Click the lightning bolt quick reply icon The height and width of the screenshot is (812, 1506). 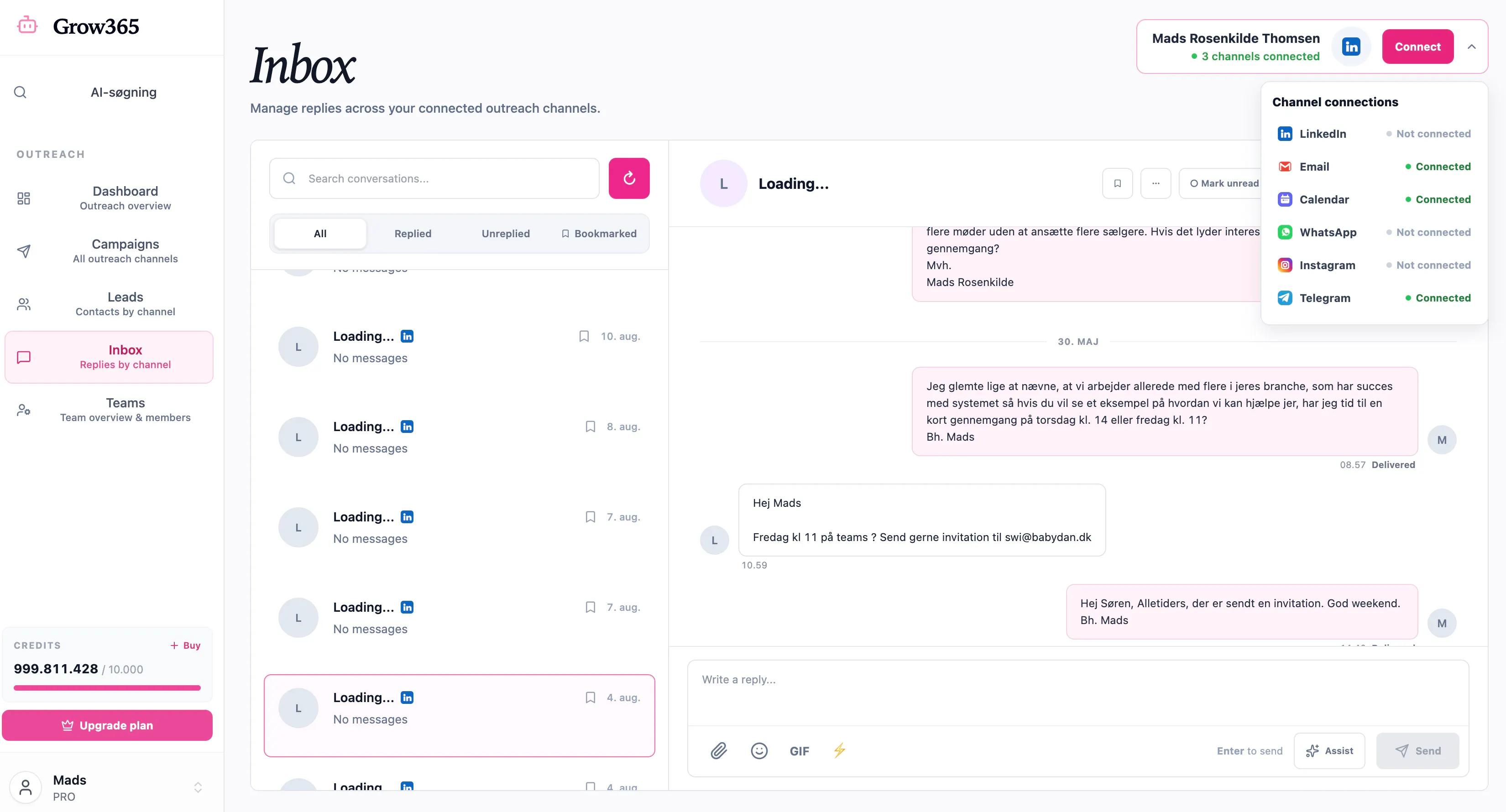840,750
